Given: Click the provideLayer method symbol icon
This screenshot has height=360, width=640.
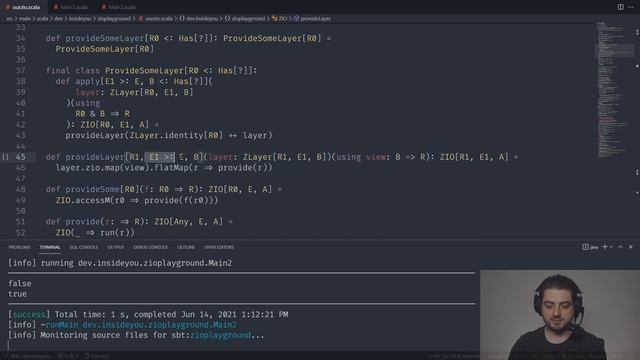Looking at the screenshot, I should 296,18.
